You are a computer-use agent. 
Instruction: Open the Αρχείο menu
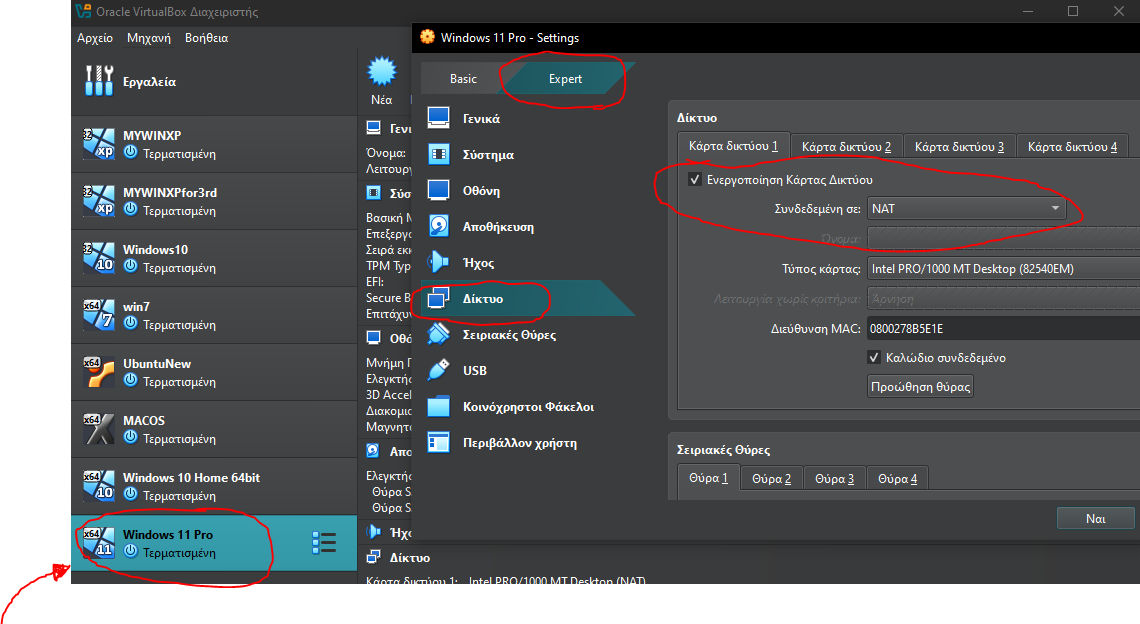pos(95,38)
